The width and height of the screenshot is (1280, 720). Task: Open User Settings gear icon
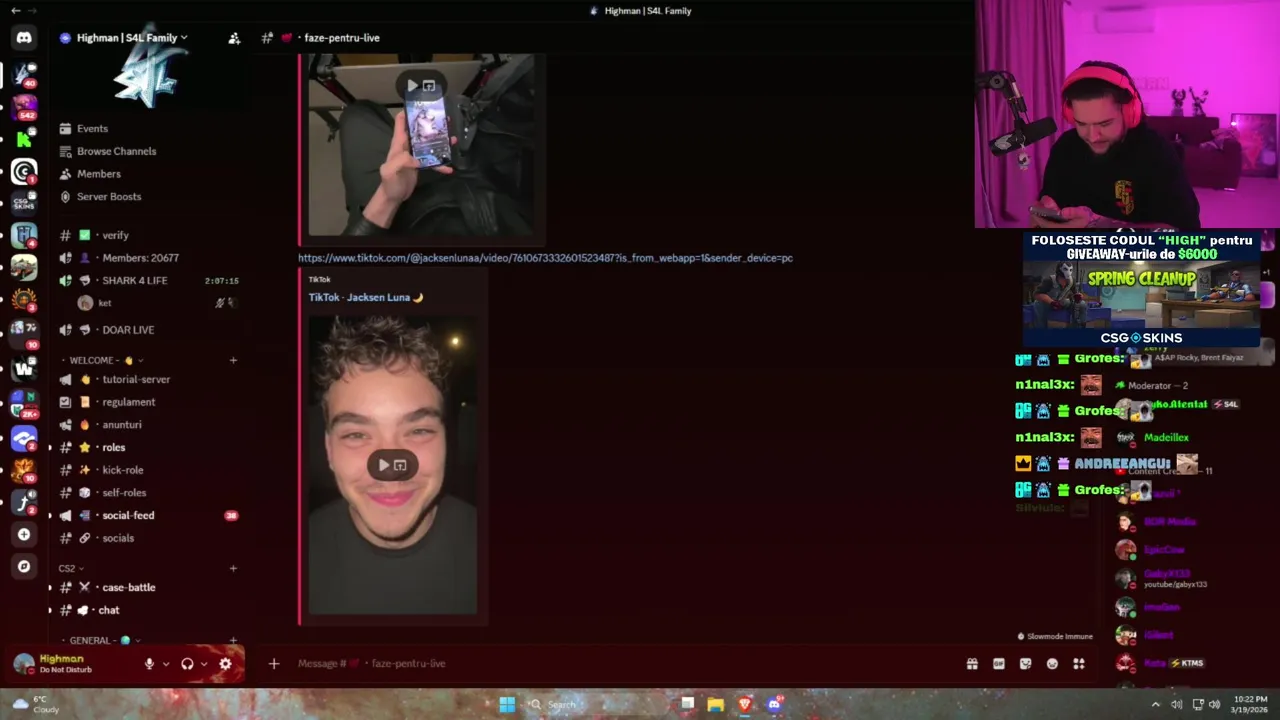[225, 664]
